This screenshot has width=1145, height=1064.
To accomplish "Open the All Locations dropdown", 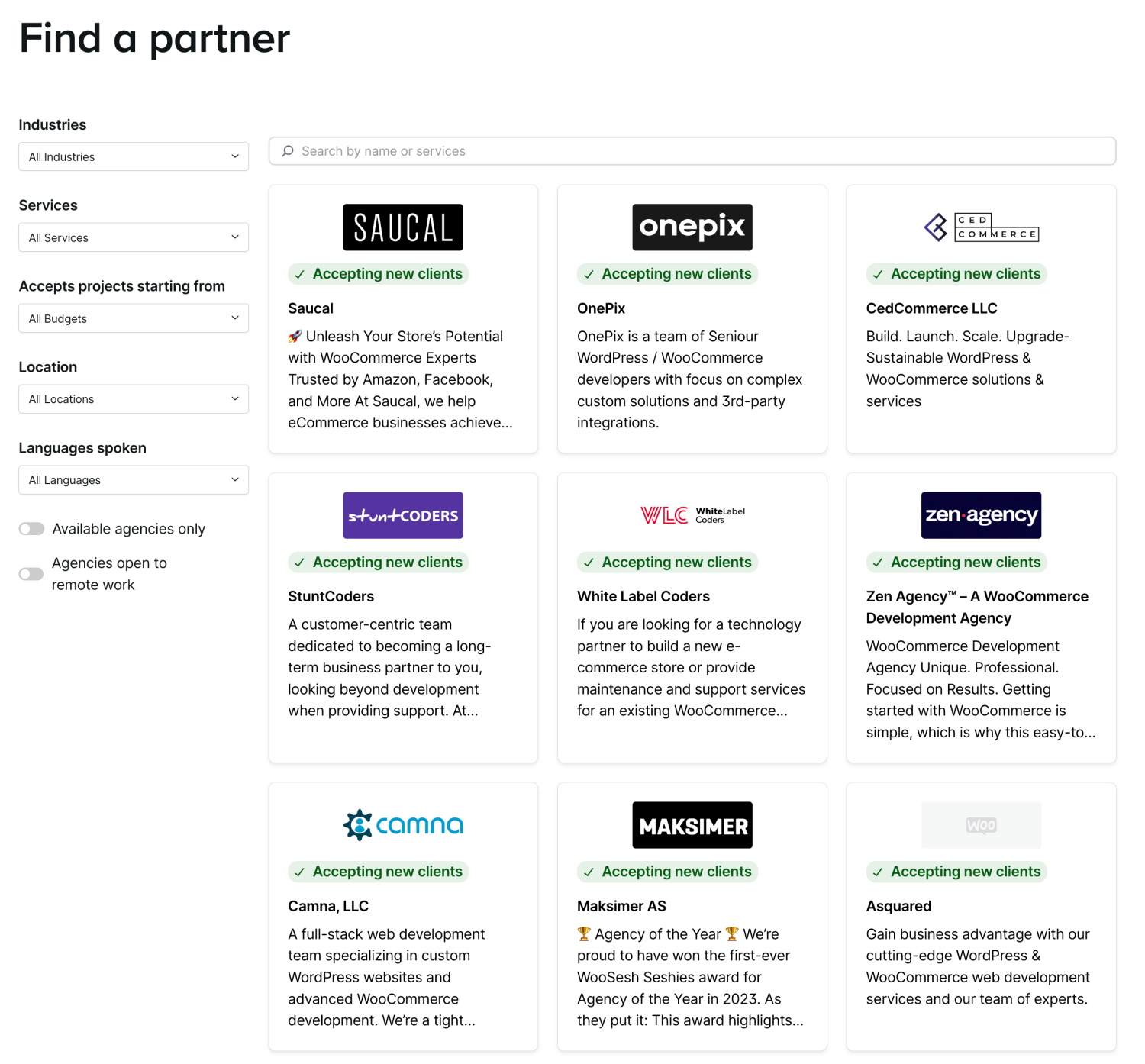I will click(134, 399).
